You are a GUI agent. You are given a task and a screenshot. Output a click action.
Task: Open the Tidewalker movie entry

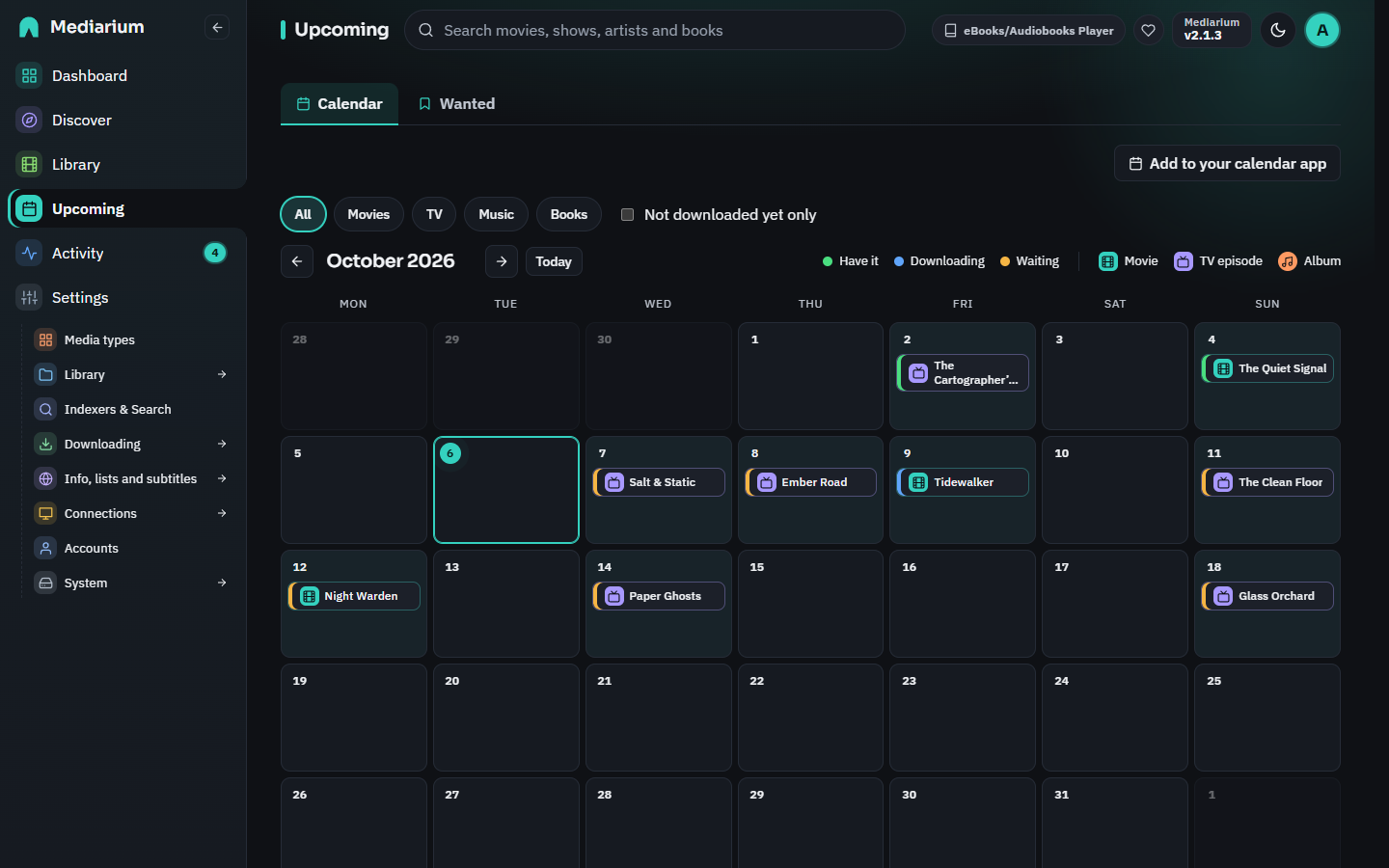tap(963, 482)
